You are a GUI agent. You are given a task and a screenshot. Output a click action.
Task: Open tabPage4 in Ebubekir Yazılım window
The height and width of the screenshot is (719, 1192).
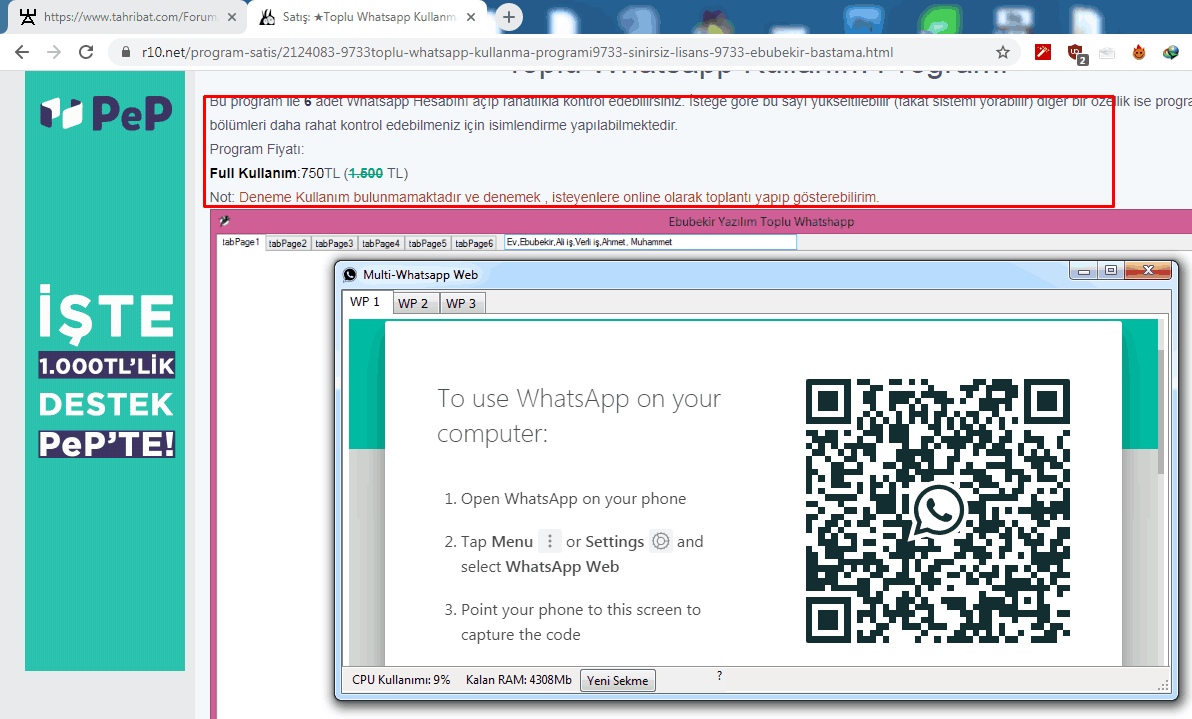381,243
